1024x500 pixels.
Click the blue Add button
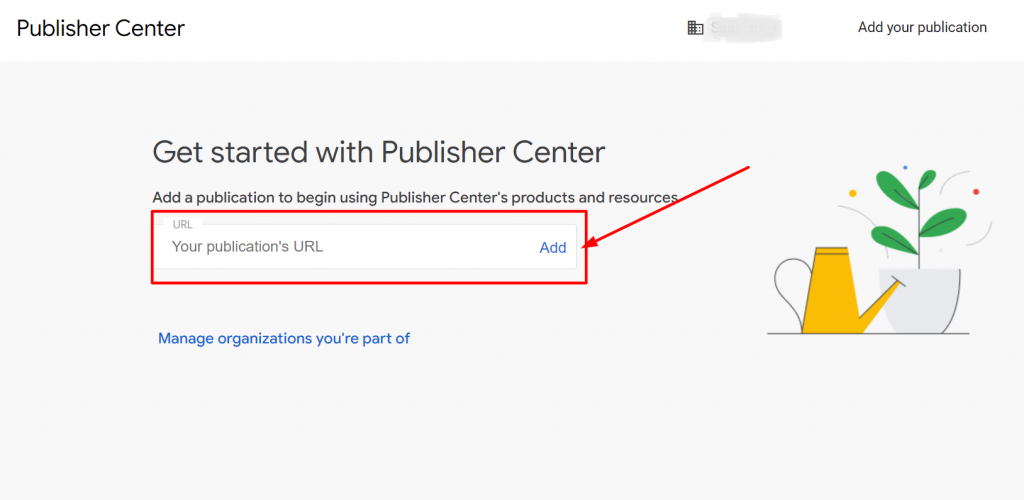pyautogui.click(x=552, y=248)
